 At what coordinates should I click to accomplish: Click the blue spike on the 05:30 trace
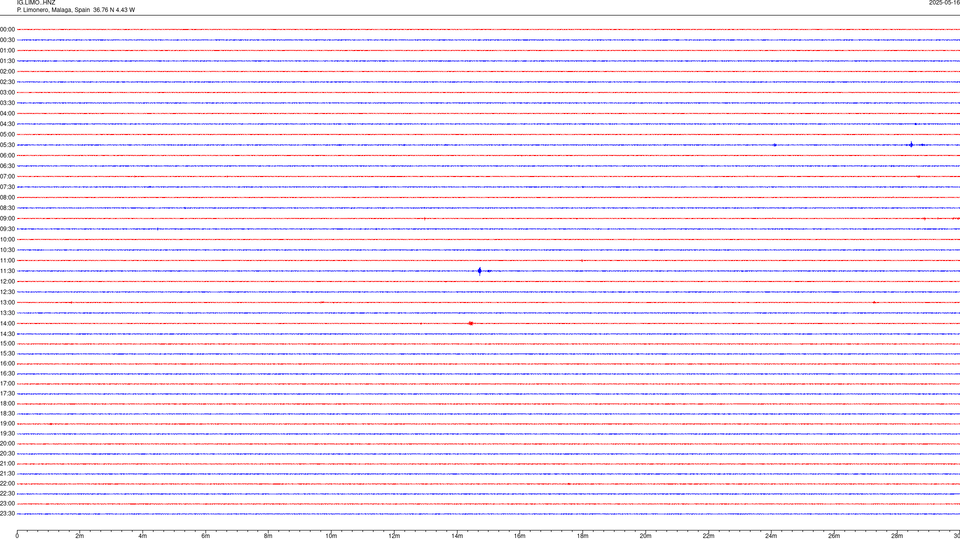pyautogui.click(x=911, y=145)
